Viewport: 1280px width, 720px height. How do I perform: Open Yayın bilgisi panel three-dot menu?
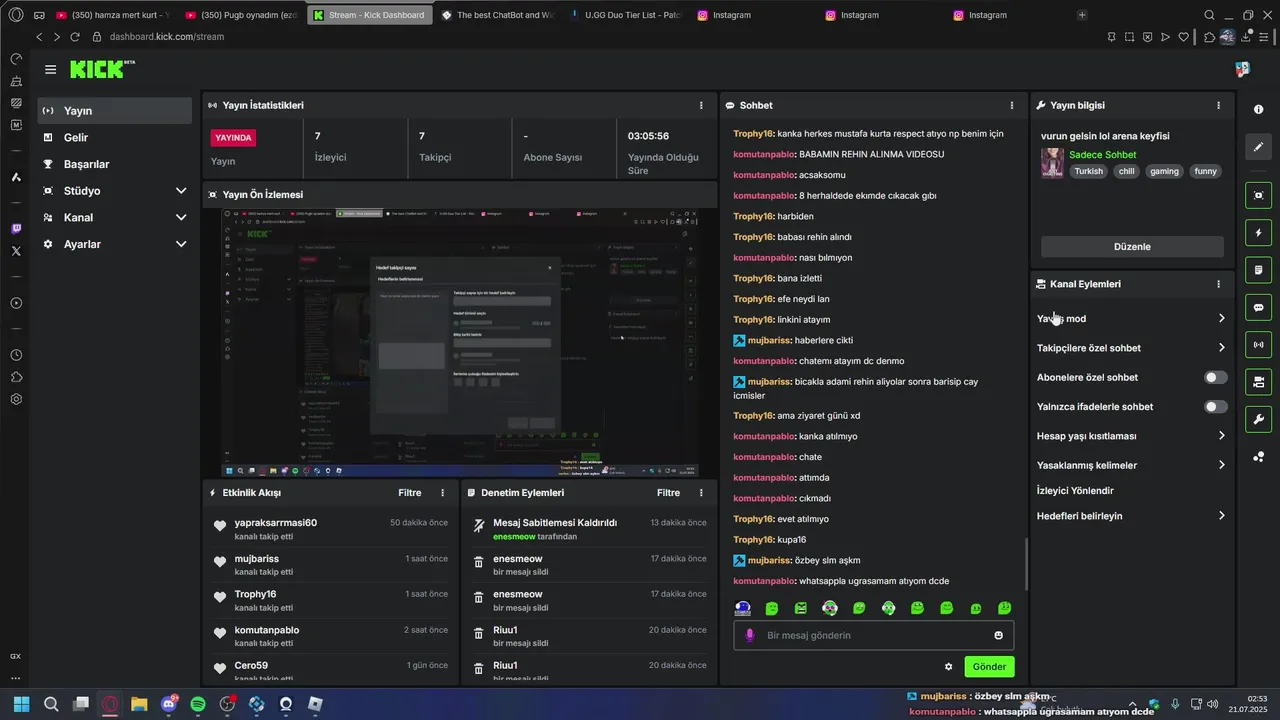click(1218, 105)
